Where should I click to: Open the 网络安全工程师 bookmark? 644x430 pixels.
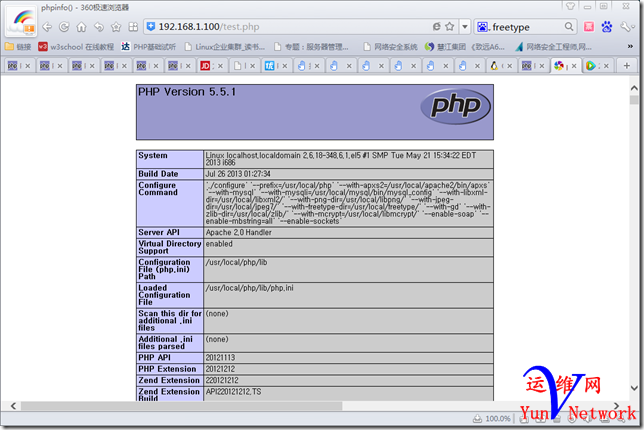(554, 47)
